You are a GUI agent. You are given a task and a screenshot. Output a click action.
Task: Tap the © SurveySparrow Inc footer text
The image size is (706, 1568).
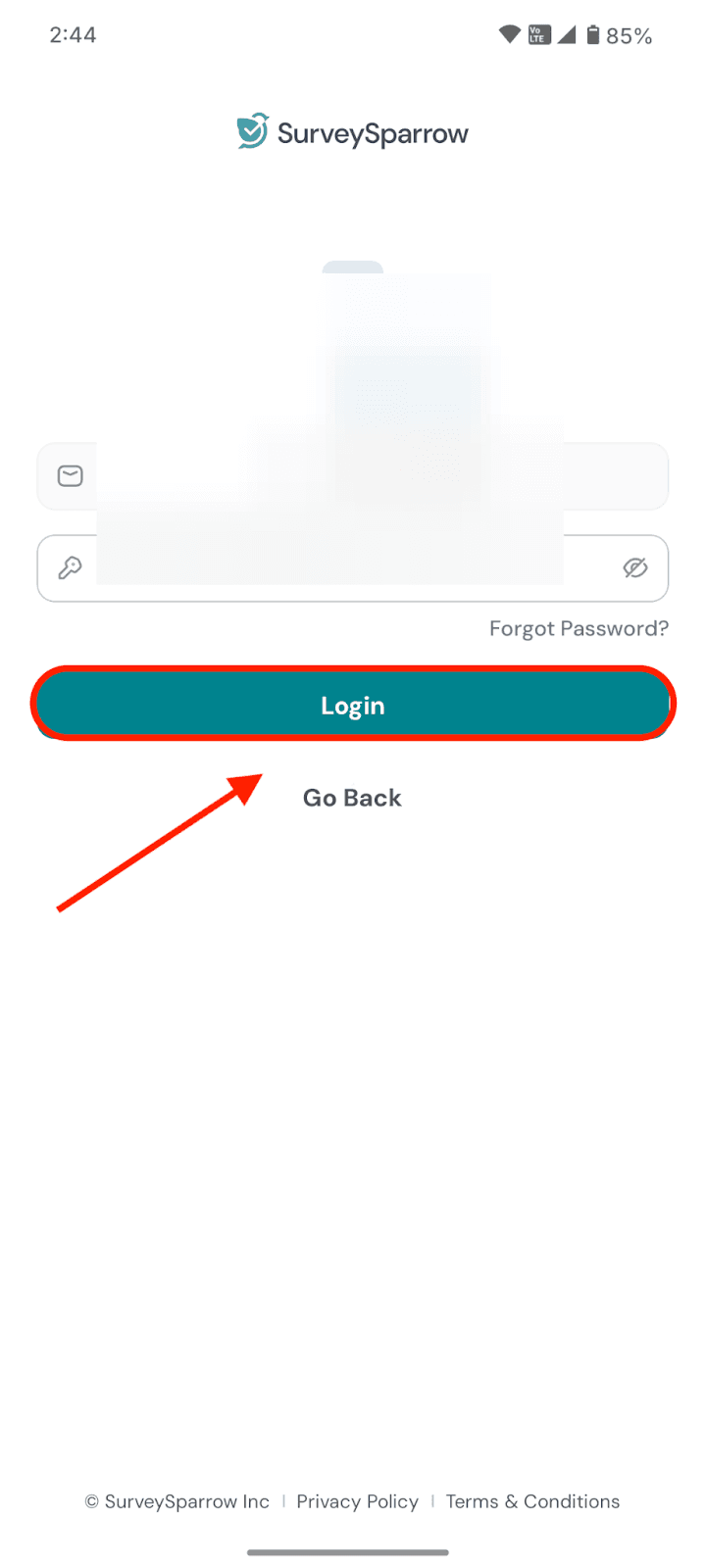(x=176, y=1501)
